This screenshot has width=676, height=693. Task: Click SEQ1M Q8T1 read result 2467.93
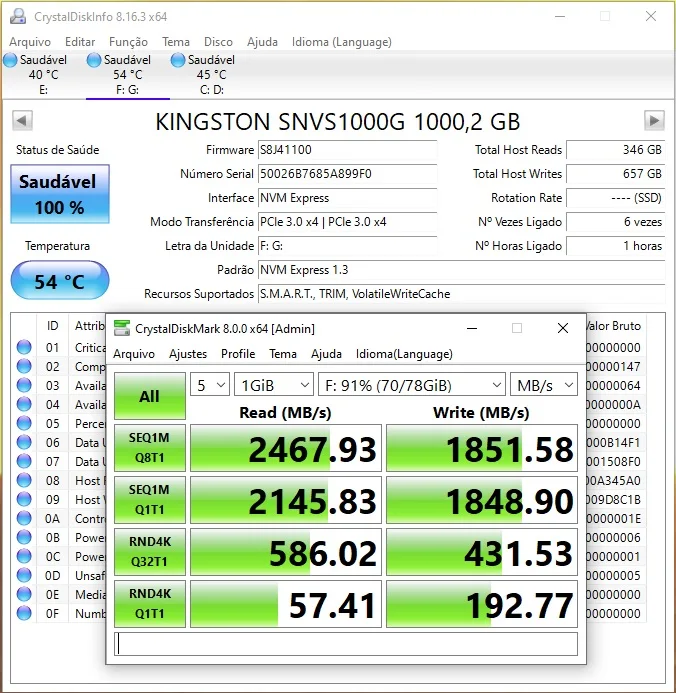click(286, 448)
